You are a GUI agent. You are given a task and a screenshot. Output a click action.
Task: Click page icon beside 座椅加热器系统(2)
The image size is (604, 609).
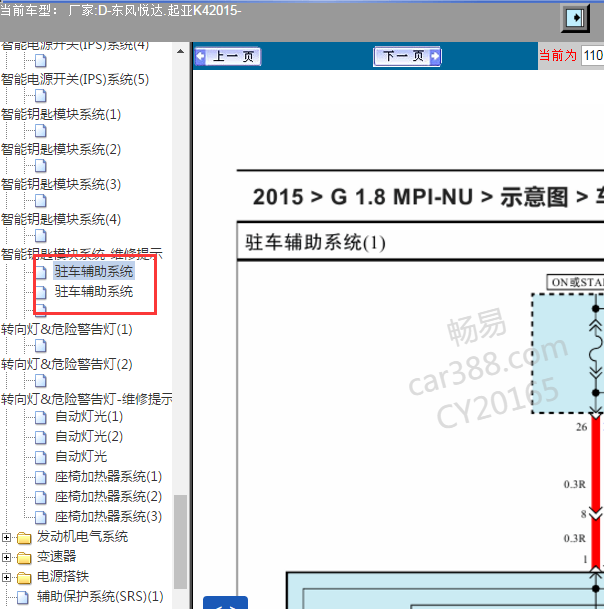pos(41,498)
